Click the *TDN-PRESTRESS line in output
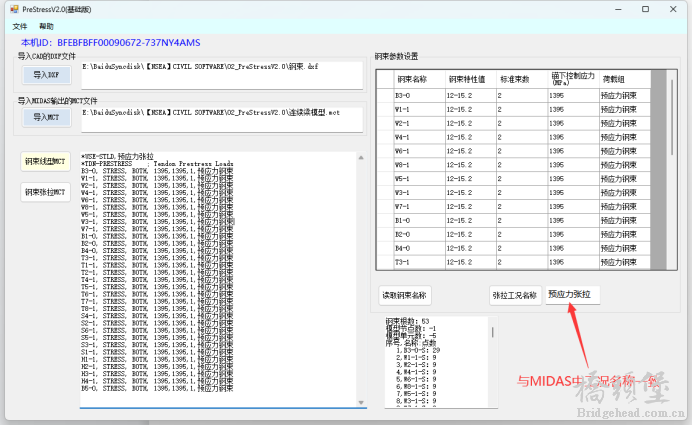Viewport: 692px width, 425px height. (x=157, y=164)
